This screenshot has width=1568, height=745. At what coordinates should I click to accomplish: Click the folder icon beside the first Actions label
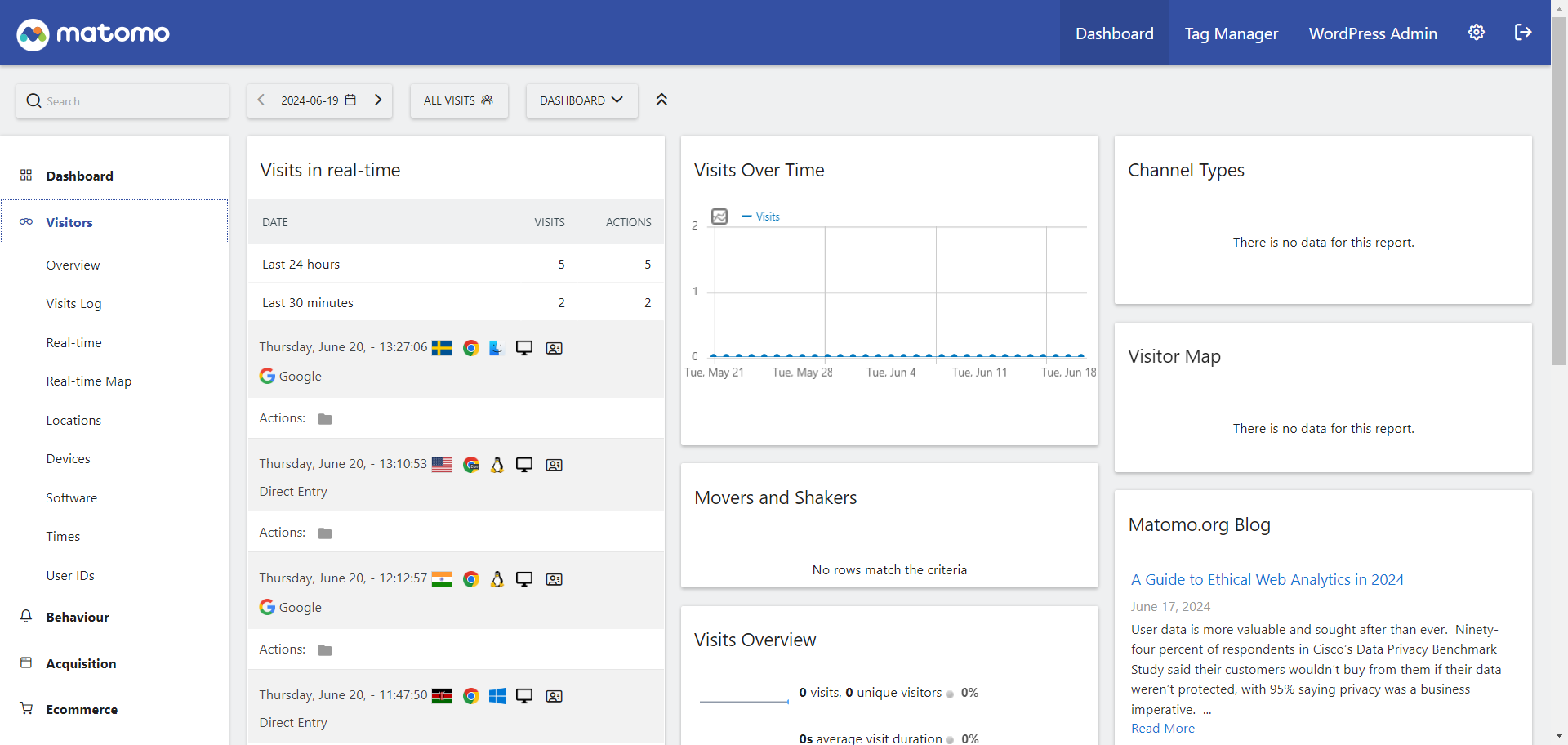click(x=324, y=418)
